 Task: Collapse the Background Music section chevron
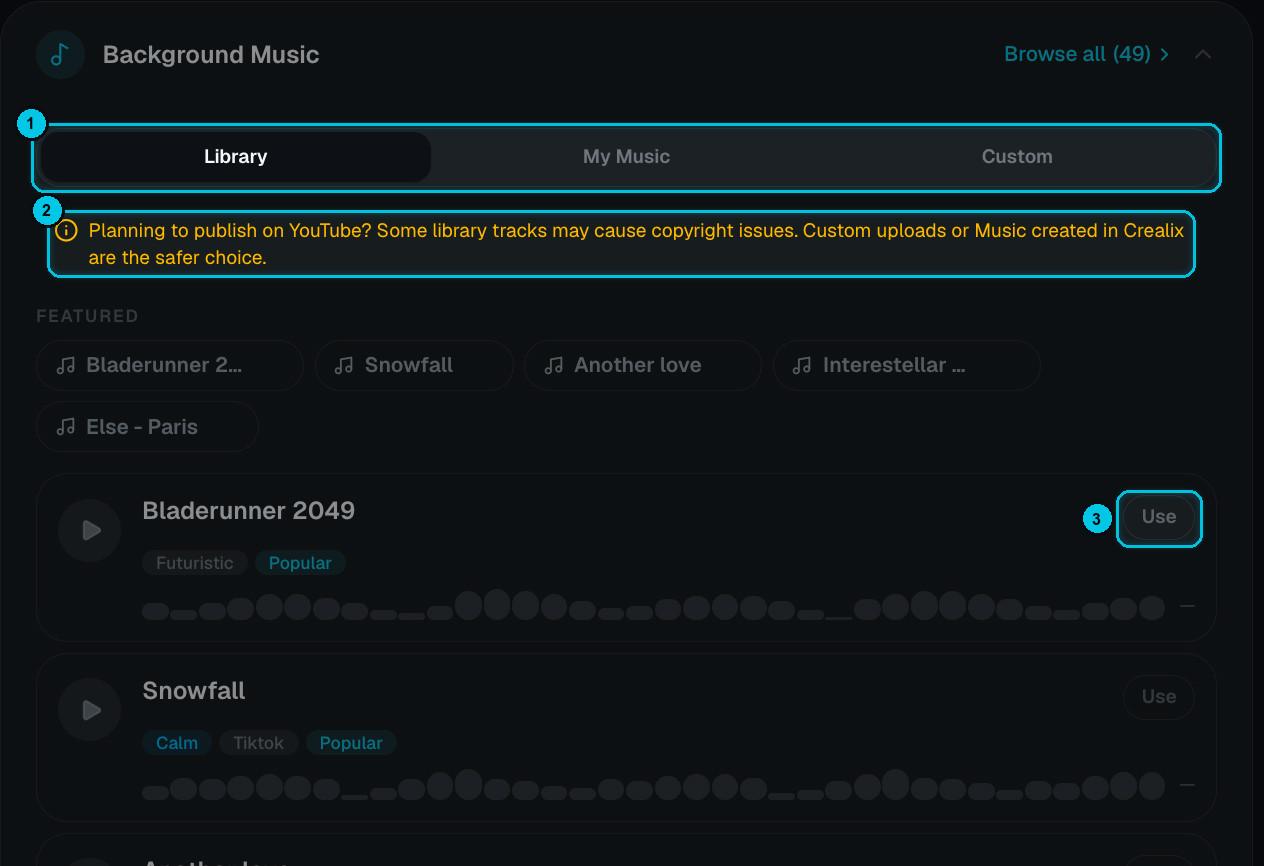1203,54
